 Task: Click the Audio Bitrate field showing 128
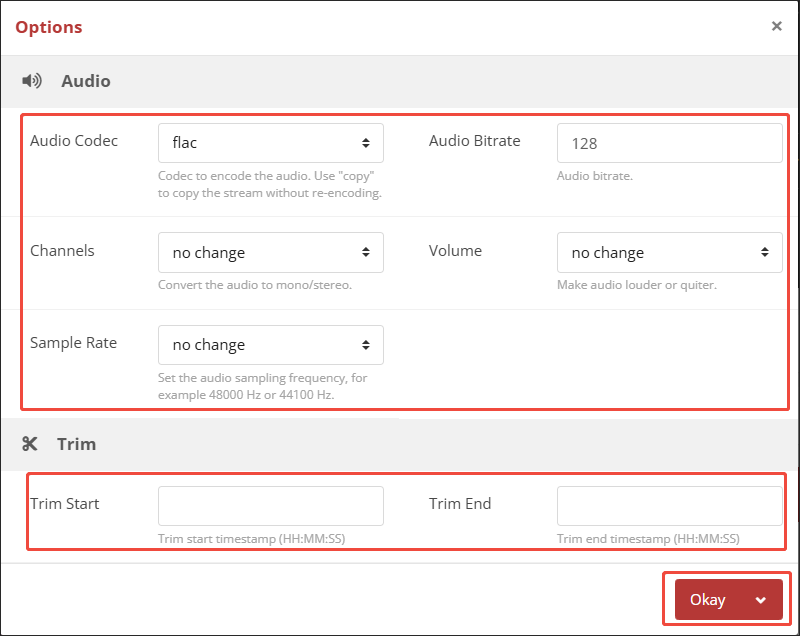pyautogui.click(x=669, y=143)
